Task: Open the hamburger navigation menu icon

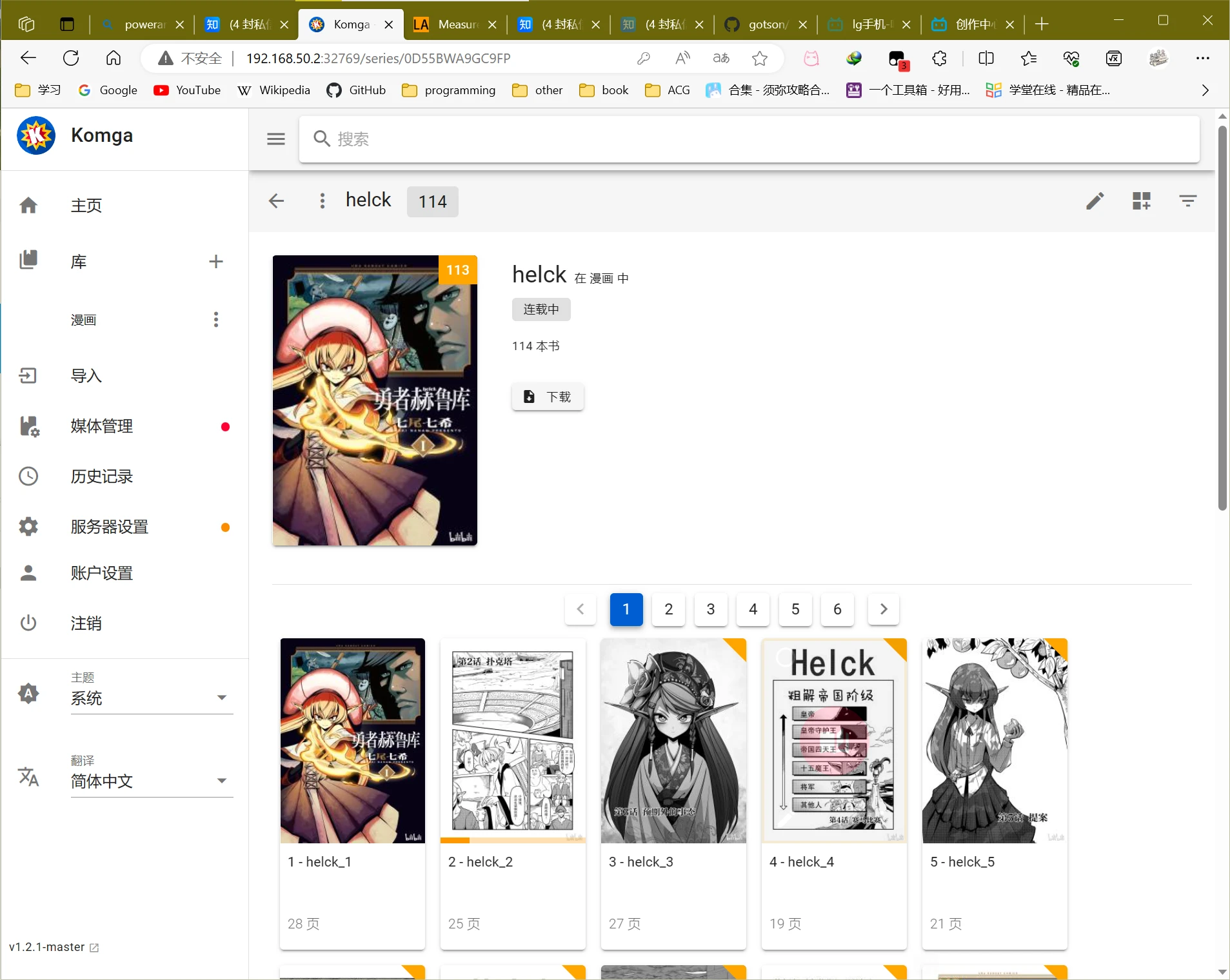Action: [x=276, y=139]
